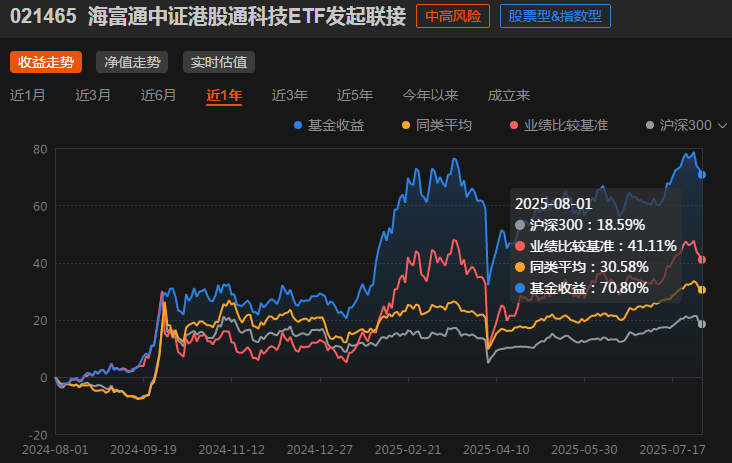Click the x-axis date 2025-07-17
The image size is (732, 463).
click(x=672, y=449)
